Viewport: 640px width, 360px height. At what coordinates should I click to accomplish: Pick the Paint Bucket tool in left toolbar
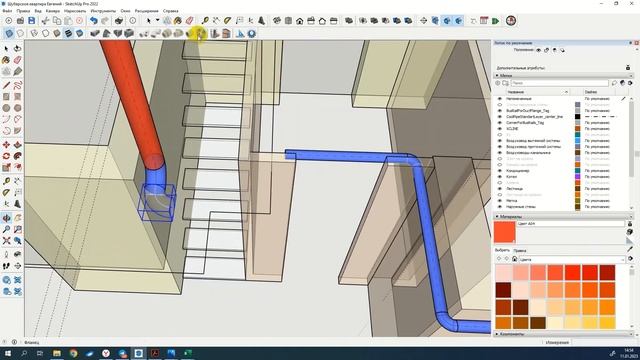pyautogui.click(x=6, y=60)
